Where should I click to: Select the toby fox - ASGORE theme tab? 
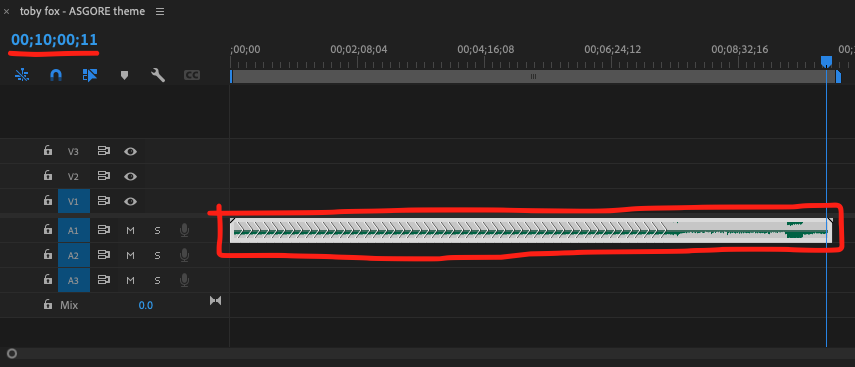coord(82,11)
